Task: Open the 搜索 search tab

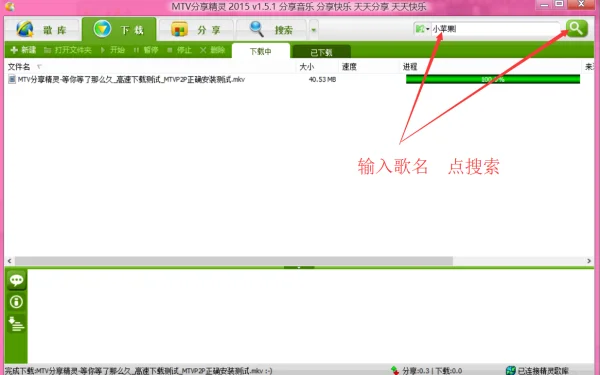Action: (271, 29)
